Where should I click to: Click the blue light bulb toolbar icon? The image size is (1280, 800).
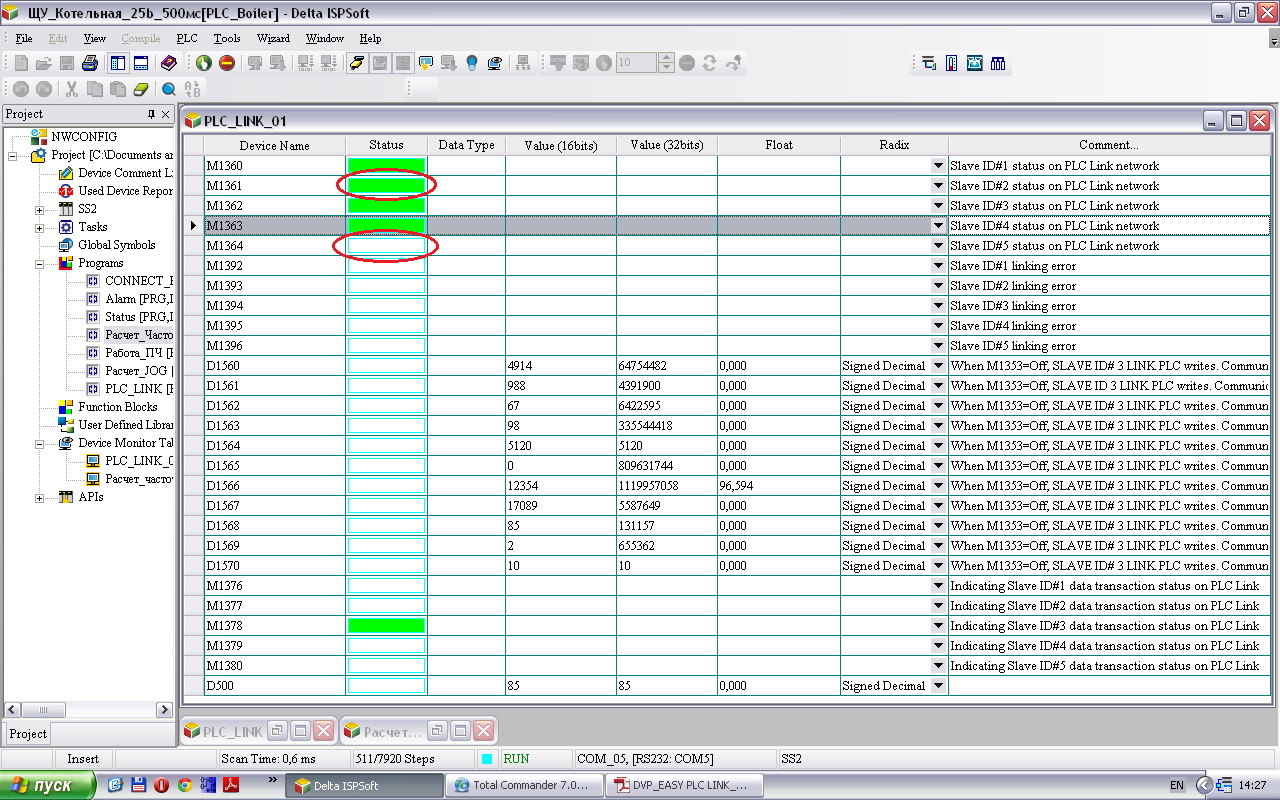point(472,63)
